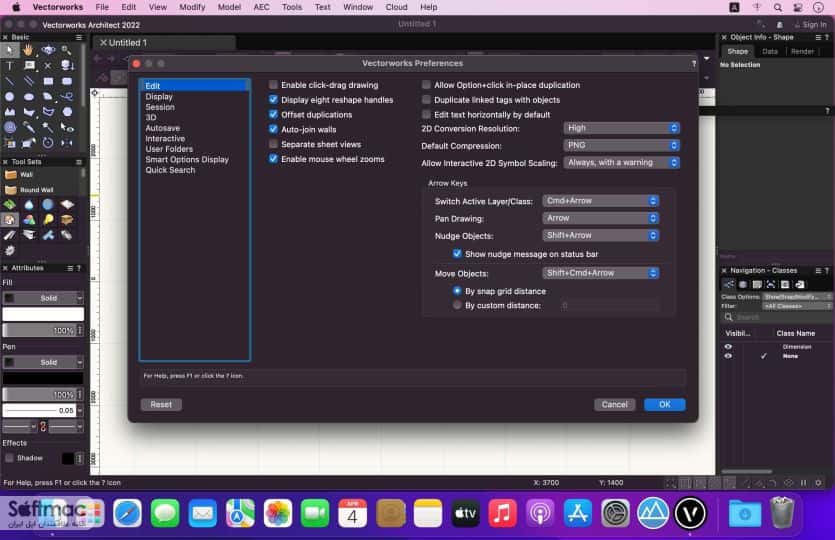The width and height of the screenshot is (835, 540).
Task: Toggle Show nudge message on status bar
Action: coord(457,254)
